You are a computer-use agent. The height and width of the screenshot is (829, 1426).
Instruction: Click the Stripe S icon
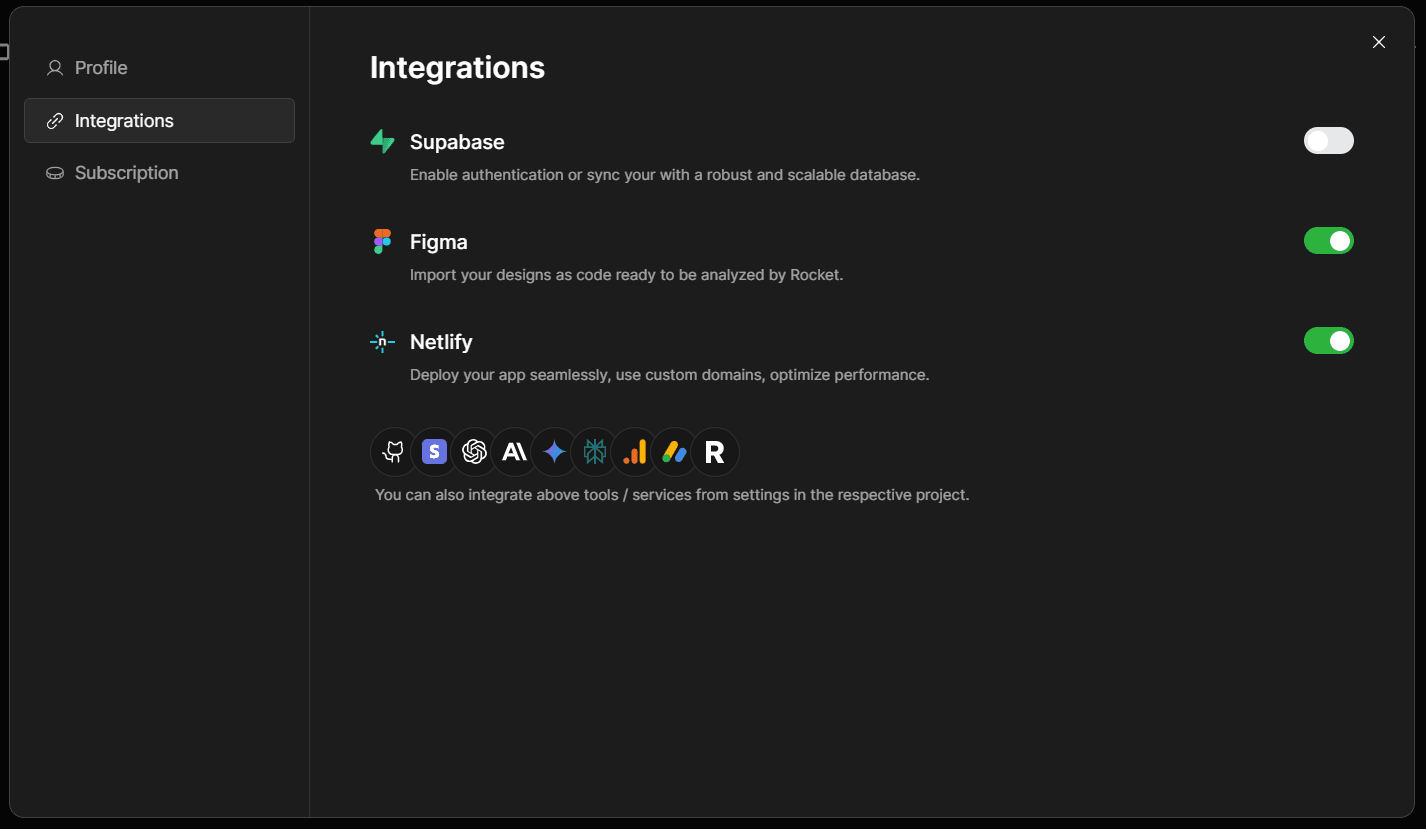tap(434, 452)
